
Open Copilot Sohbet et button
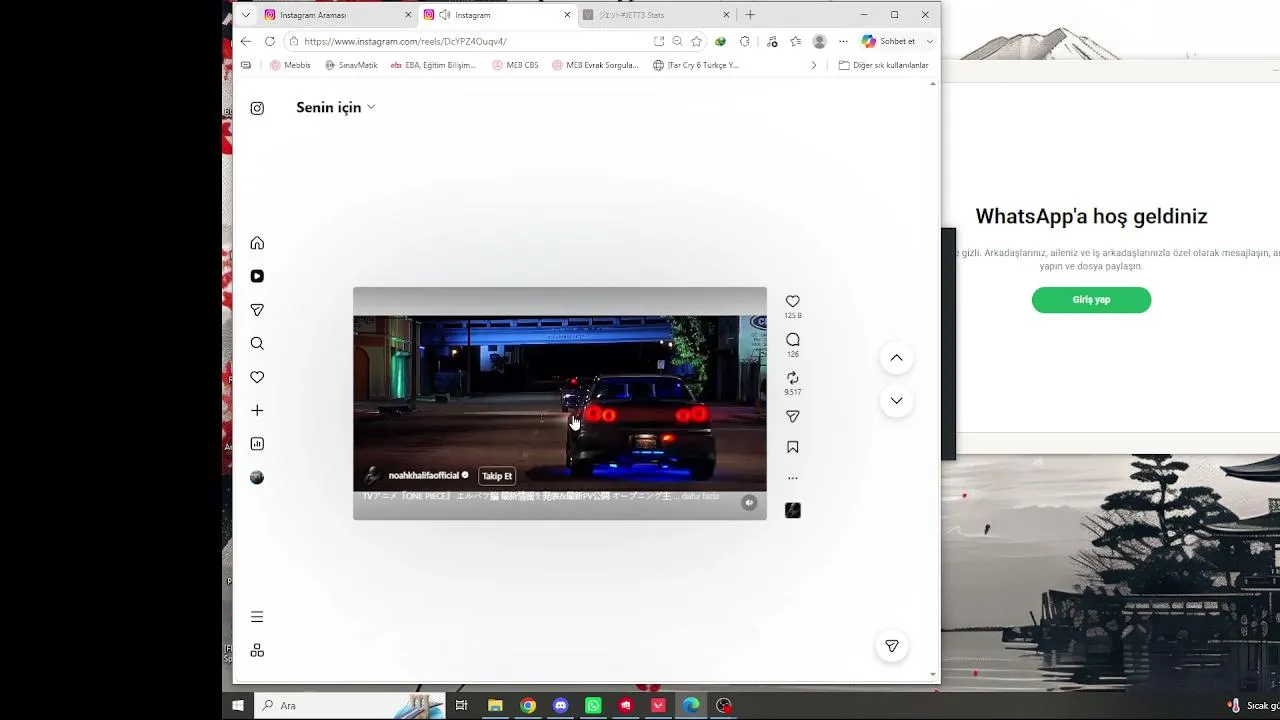(890, 41)
